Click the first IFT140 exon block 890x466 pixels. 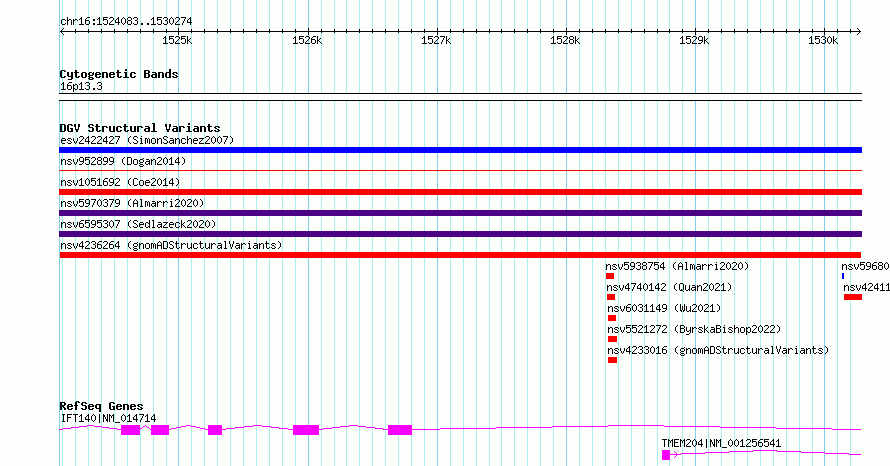pos(131,430)
